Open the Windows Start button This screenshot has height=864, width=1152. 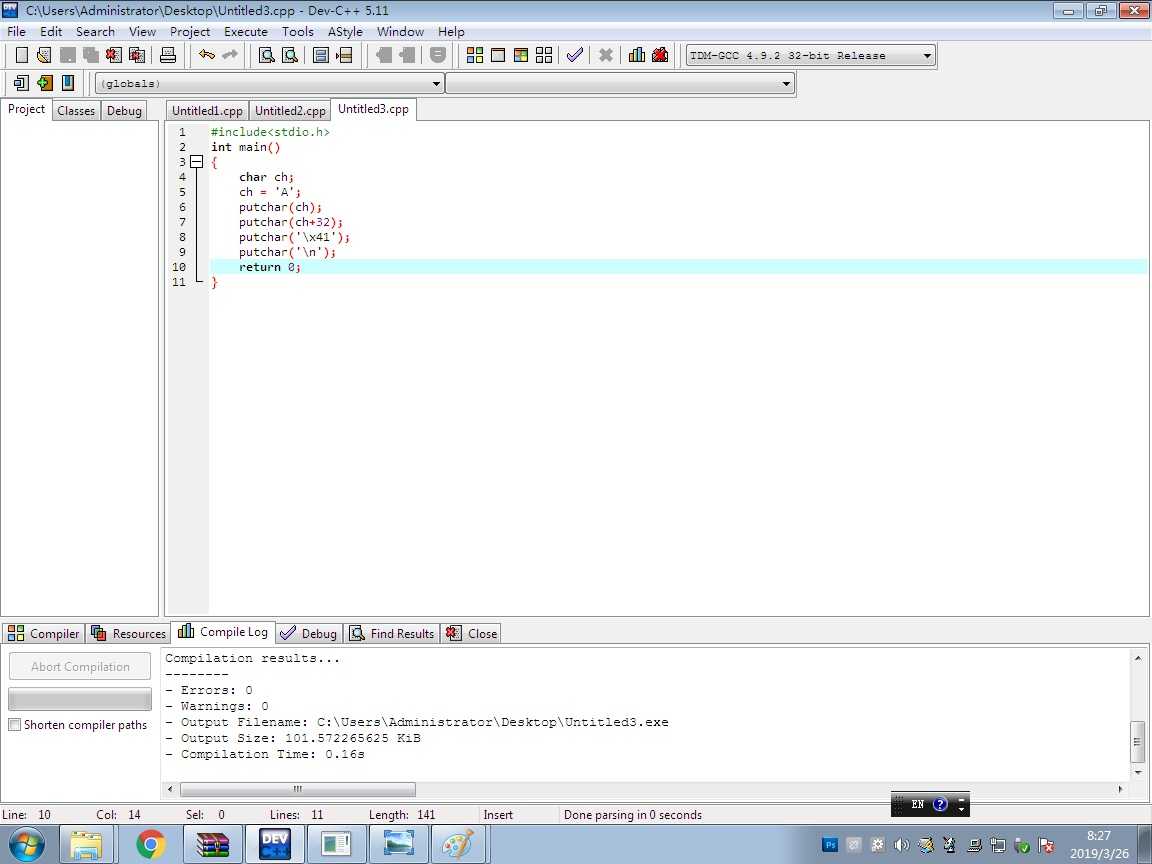click(26, 845)
